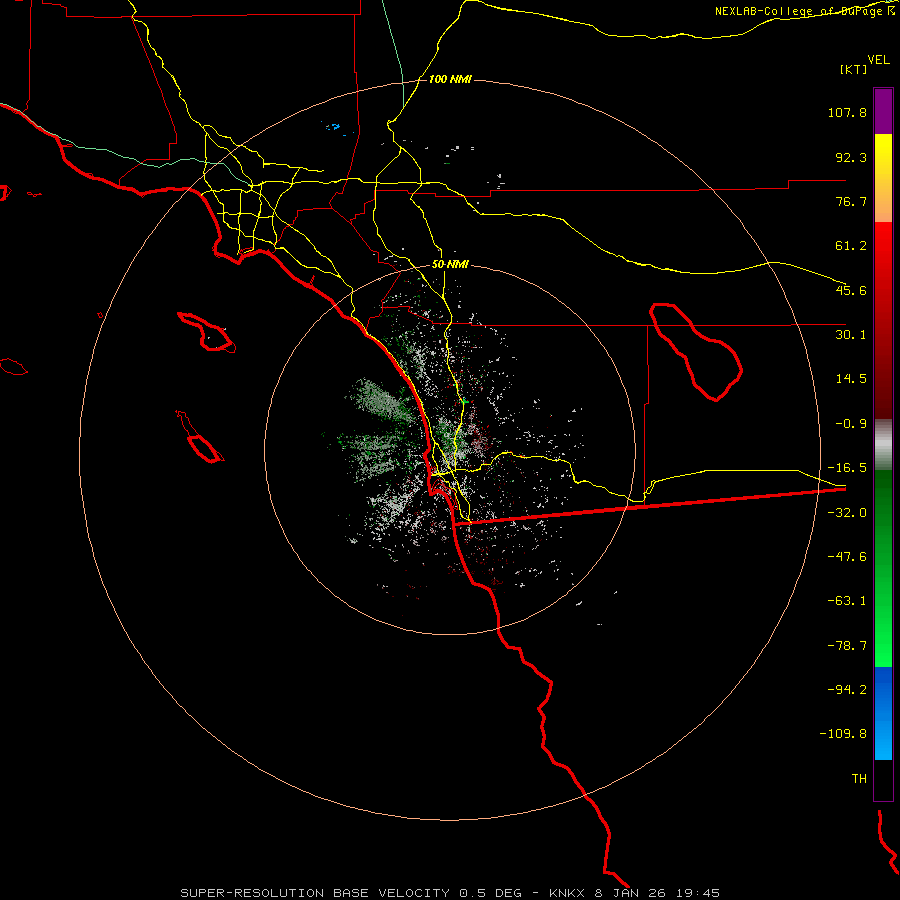Viewport: 900px width, 900px height.
Task: Select the 14.5 scale value
Action: pyautogui.click(x=851, y=379)
